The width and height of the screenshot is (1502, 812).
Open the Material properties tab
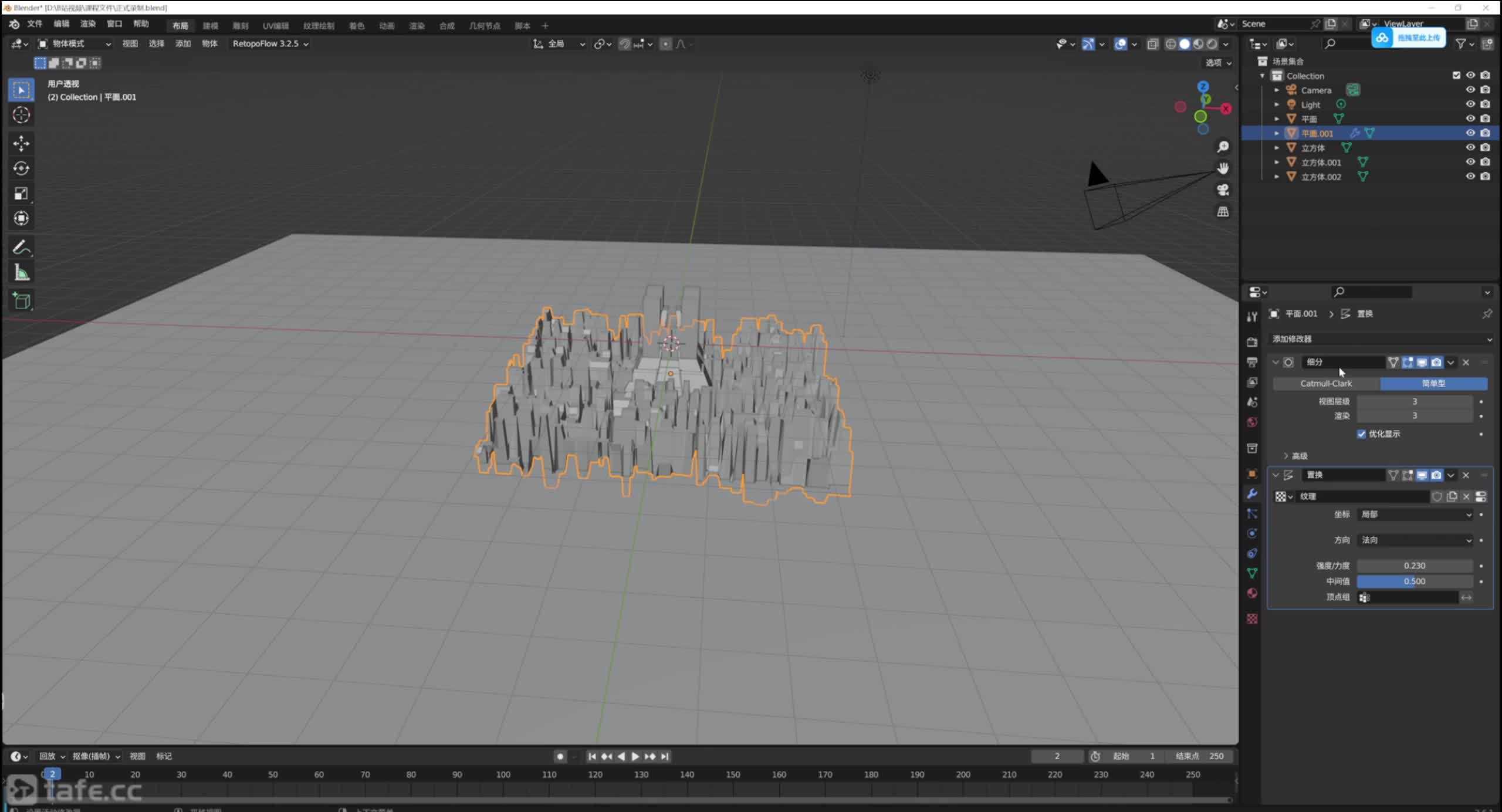(1252, 593)
